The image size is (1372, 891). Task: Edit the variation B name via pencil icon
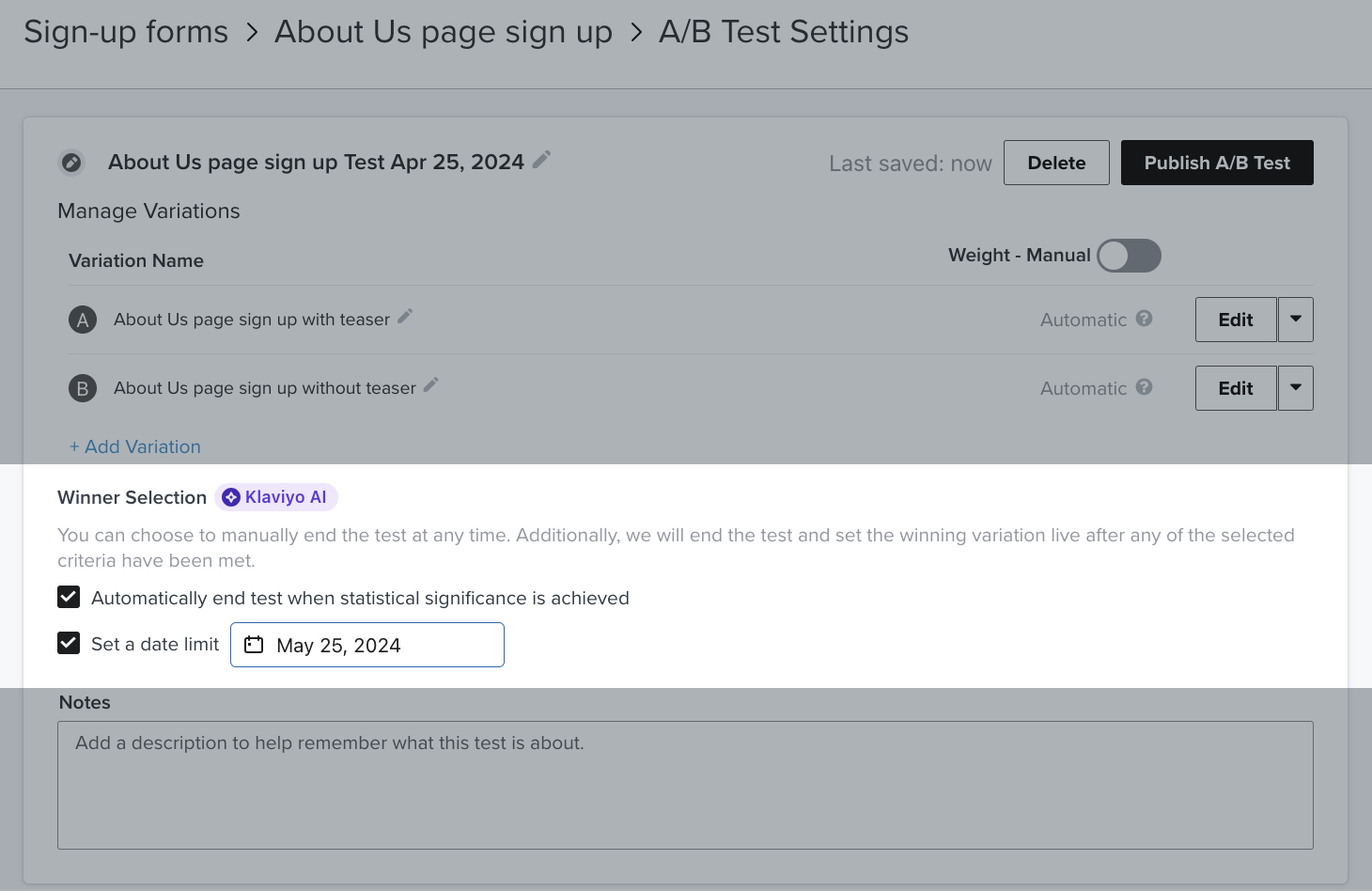430,385
